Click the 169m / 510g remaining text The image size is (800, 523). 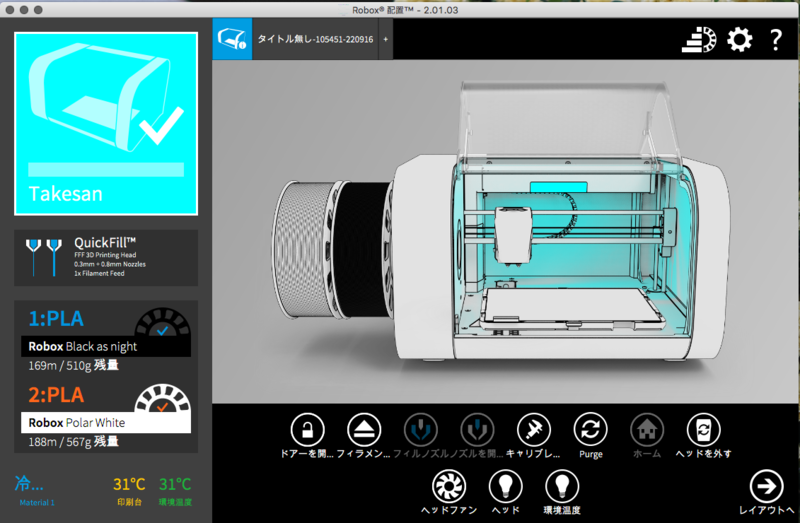pos(73,365)
